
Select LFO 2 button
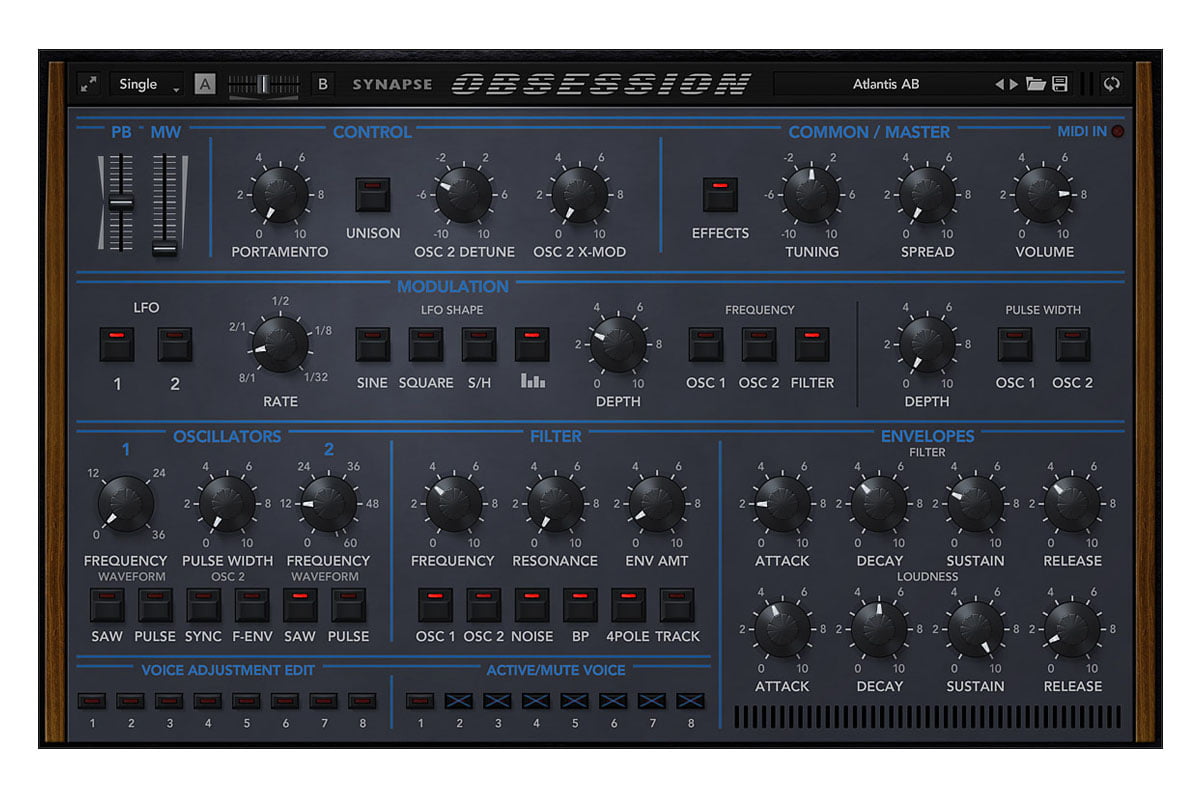[175, 345]
